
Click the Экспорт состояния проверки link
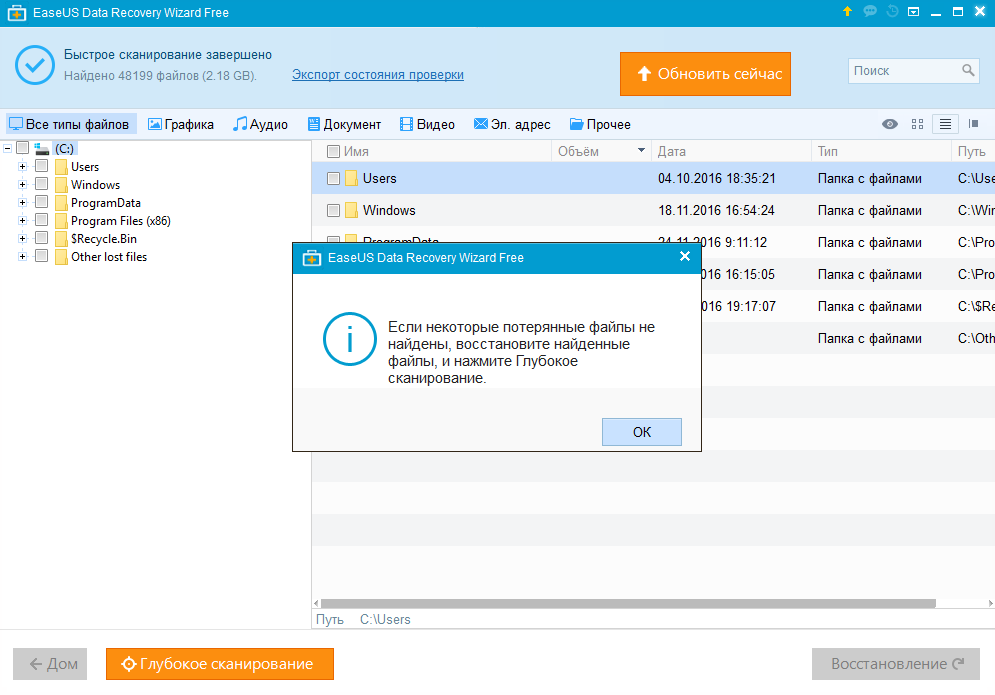coord(377,75)
